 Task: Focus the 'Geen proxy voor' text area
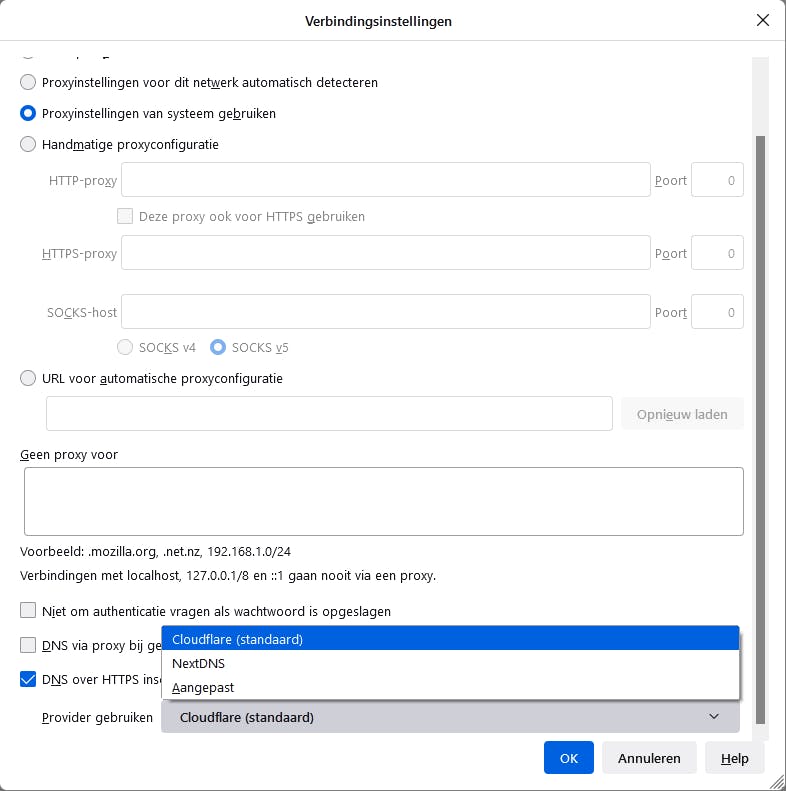coord(383,501)
